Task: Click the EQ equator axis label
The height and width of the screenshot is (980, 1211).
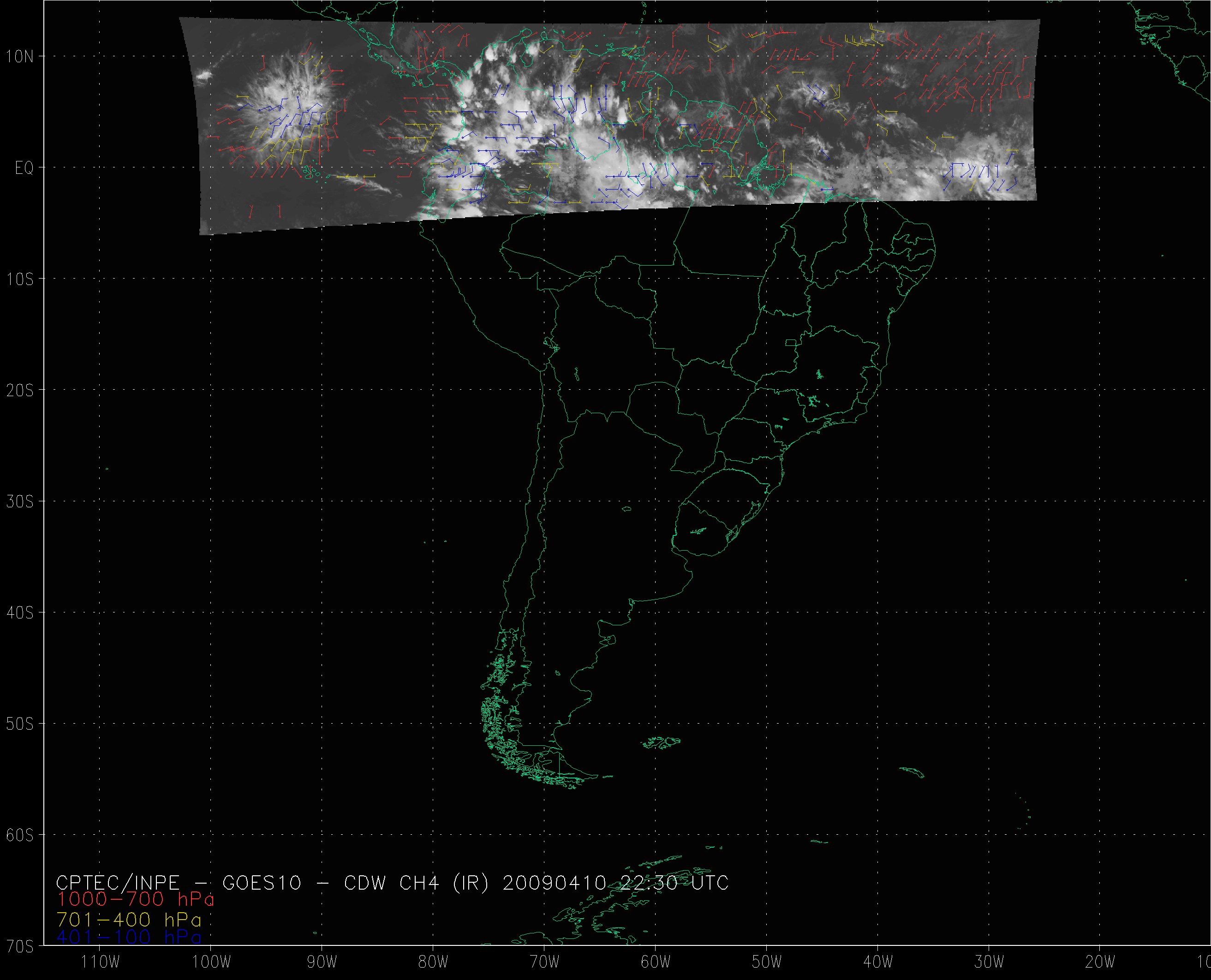Action: 24,168
